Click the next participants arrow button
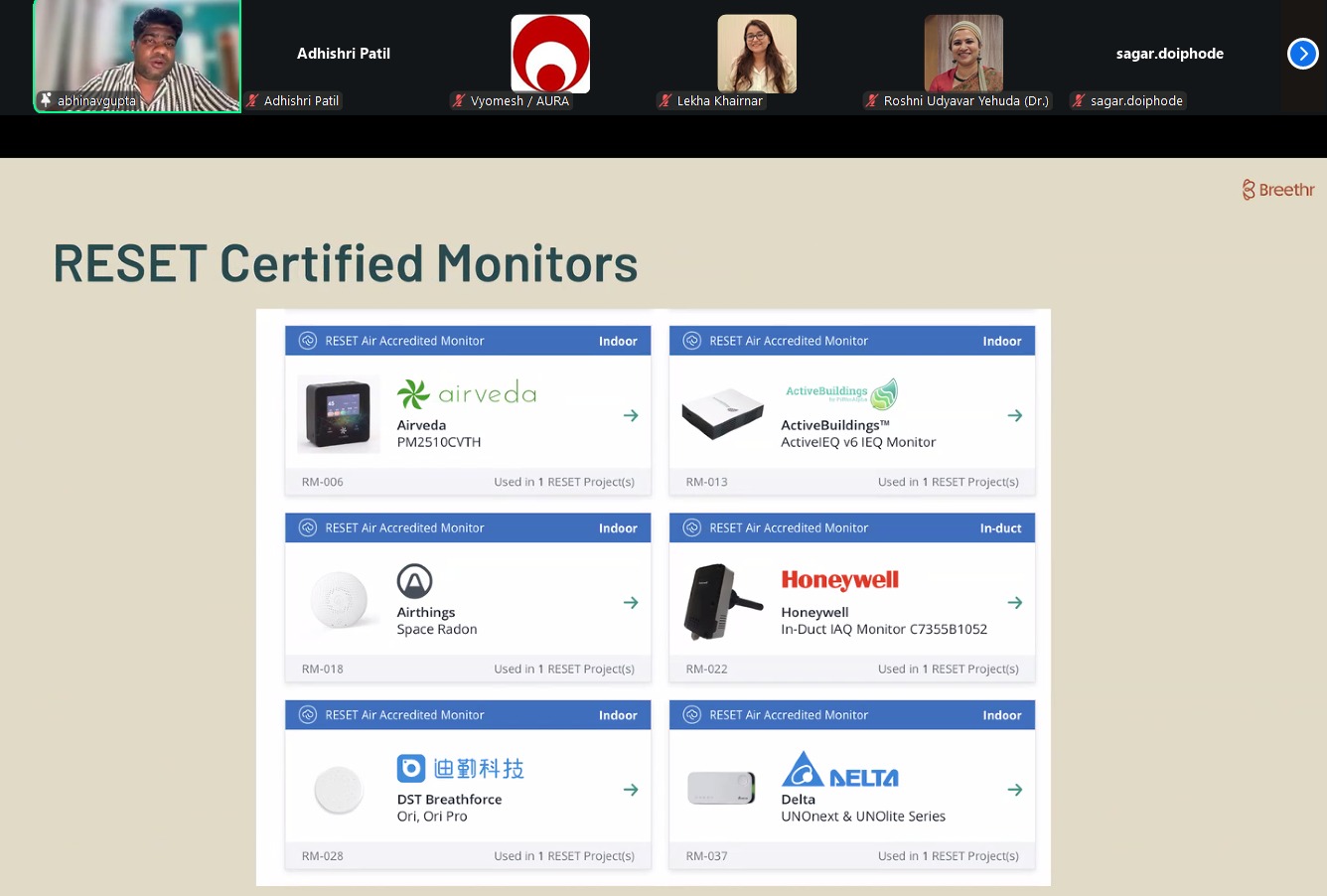 click(1302, 54)
